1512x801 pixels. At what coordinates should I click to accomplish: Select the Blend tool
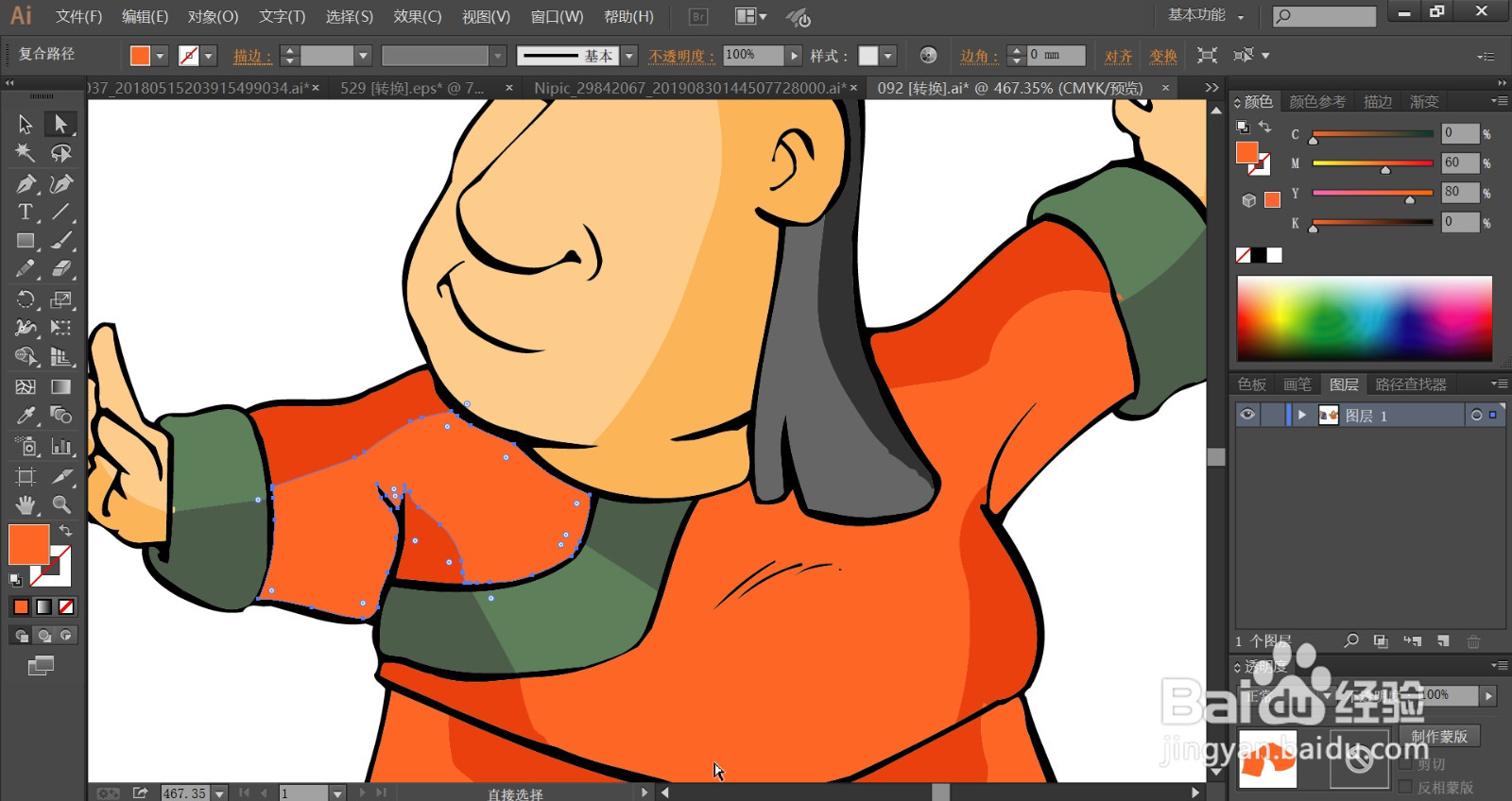pyautogui.click(x=60, y=416)
